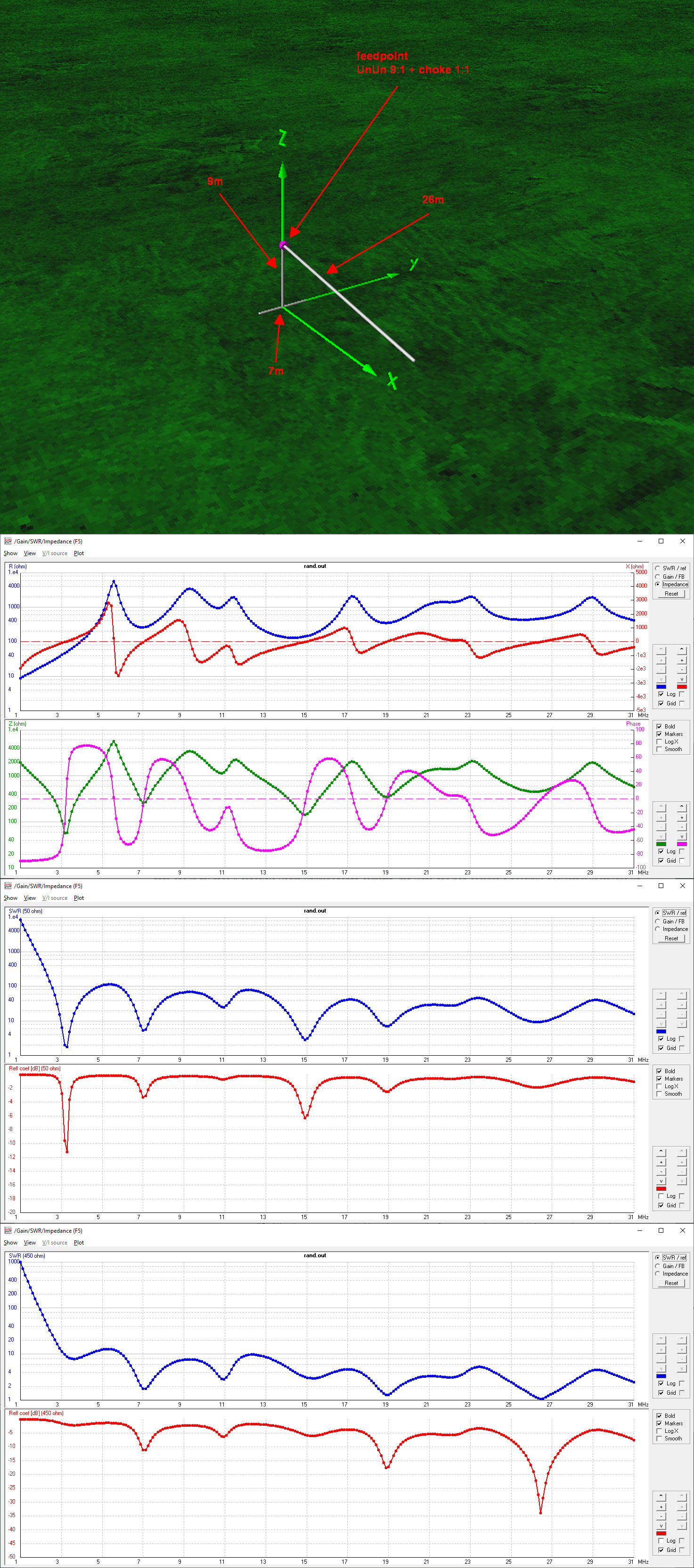Uncheck Markers in the Impedance window
Viewport: 694px width, 1568px height.
(x=659, y=734)
